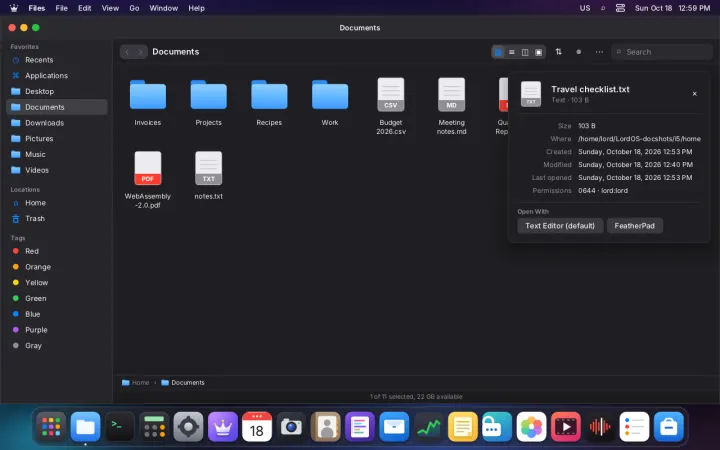Go back with the left chevron

(x=127, y=52)
